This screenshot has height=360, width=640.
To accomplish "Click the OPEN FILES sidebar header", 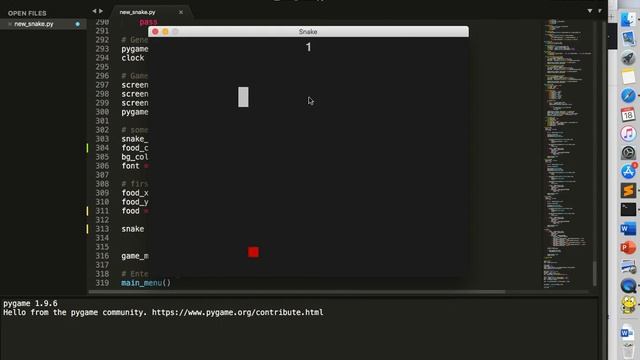I will [x=27, y=13].
